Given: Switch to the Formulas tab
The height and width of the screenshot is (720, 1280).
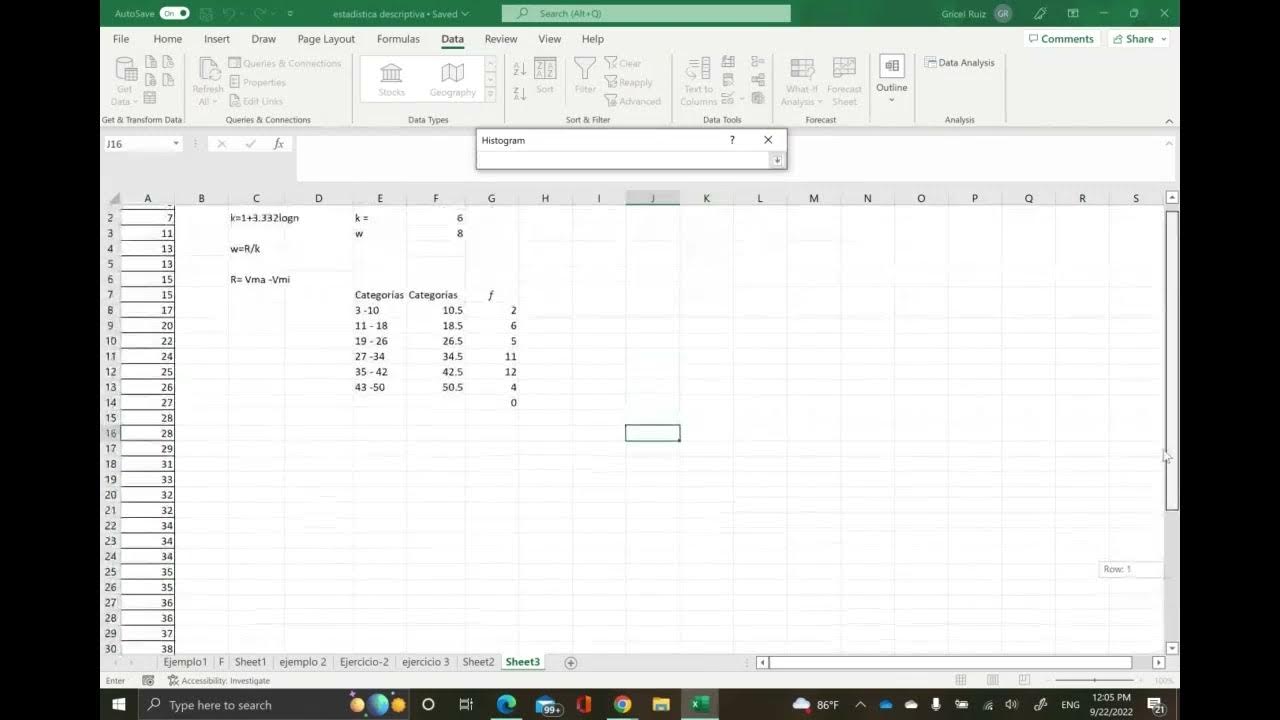Looking at the screenshot, I should coord(398,39).
